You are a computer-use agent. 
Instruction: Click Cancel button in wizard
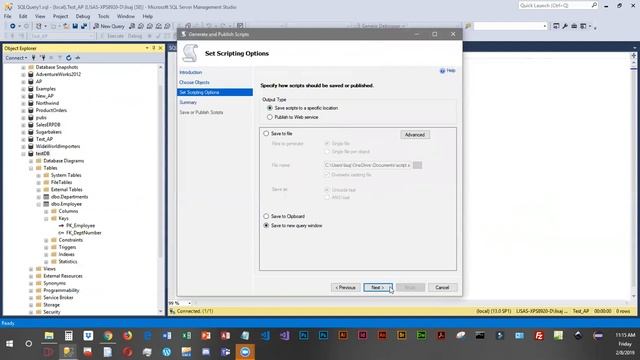pos(442,287)
